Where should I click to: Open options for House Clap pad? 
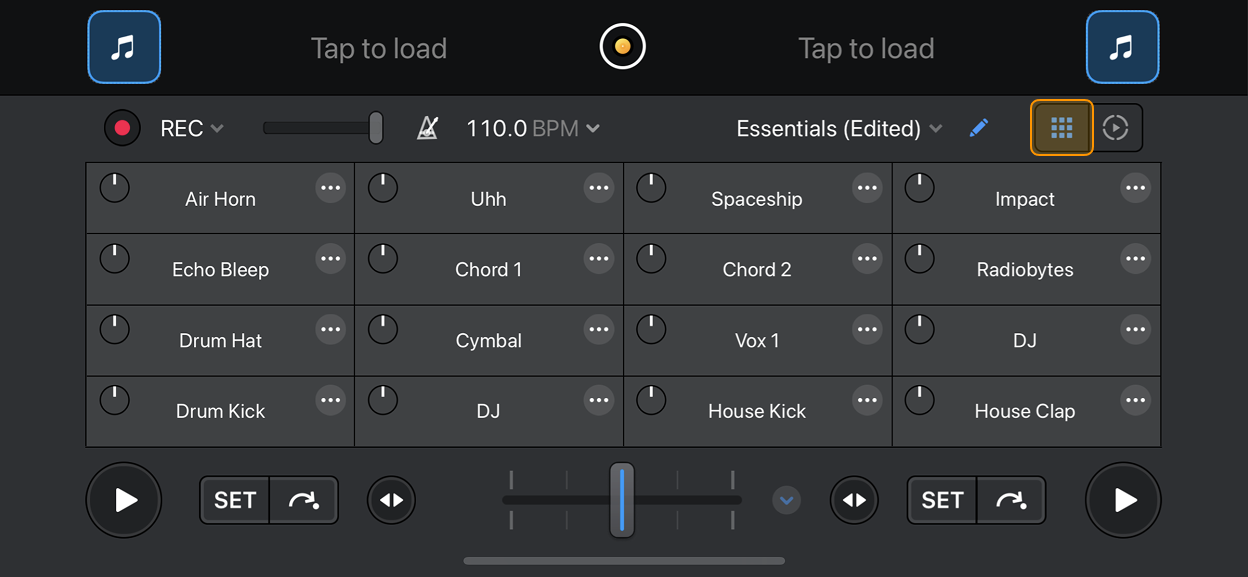coord(1135,401)
